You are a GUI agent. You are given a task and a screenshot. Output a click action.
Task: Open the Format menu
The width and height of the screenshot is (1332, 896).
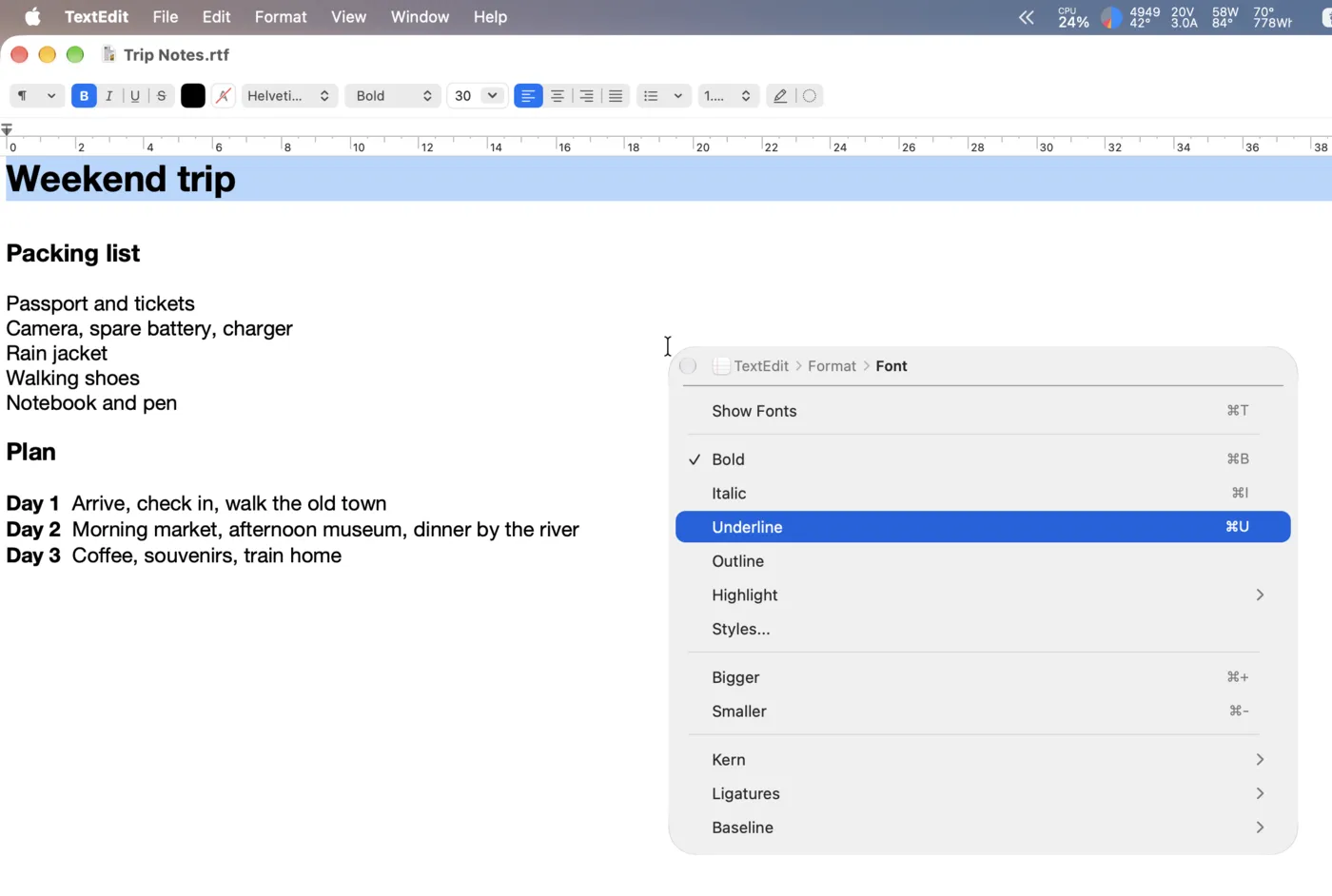click(281, 17)
